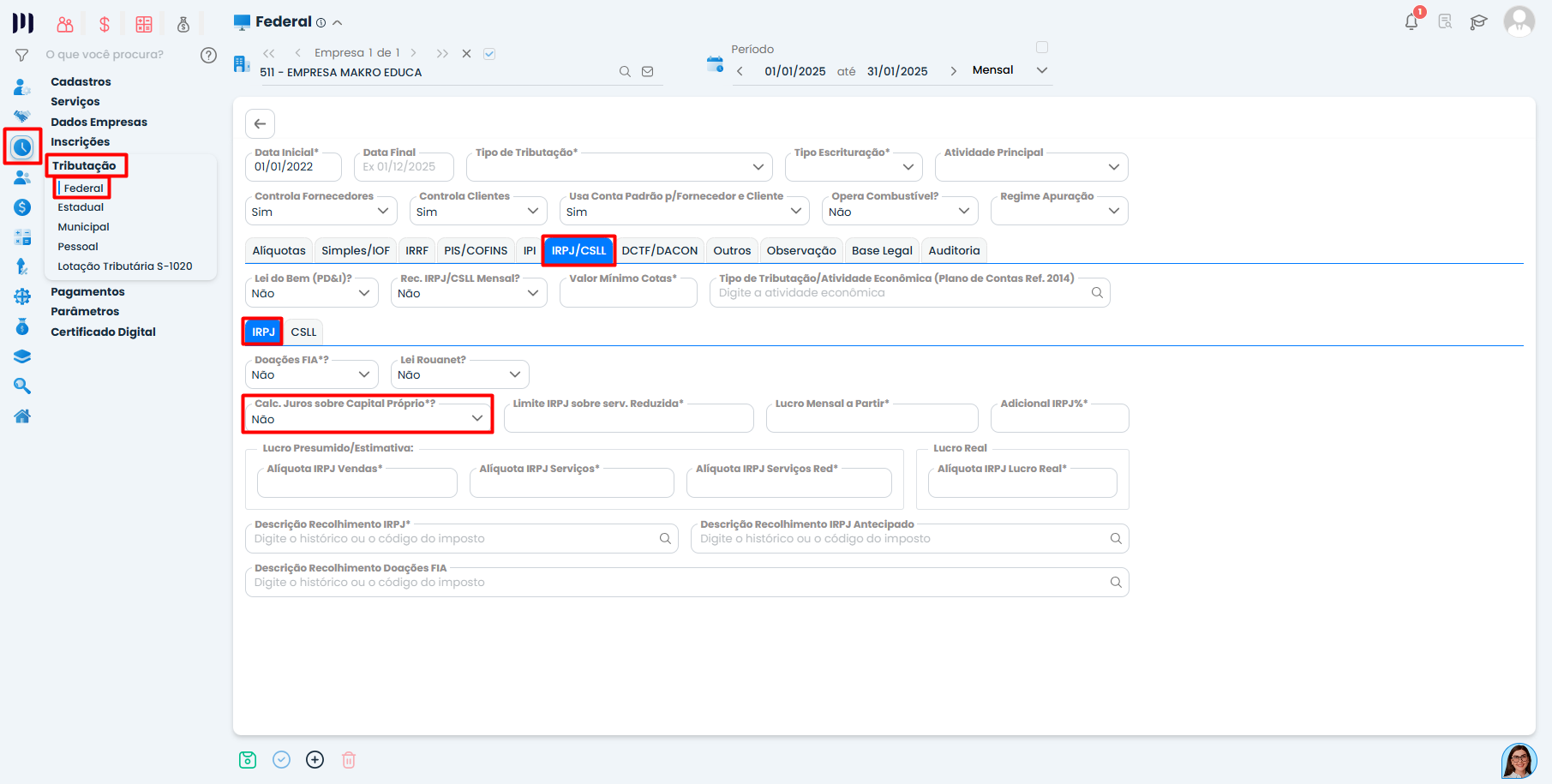This screenshot has height=784, width=1552.
Task: Expand the Lei Rouanet dropdown
Action: coord(459,374)
